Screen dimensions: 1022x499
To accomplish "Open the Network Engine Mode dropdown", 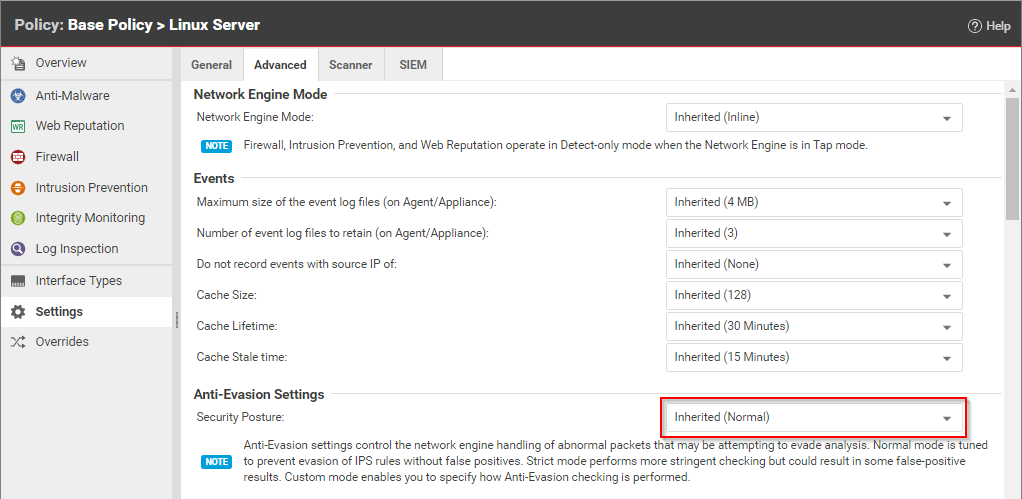I will 813,118.
